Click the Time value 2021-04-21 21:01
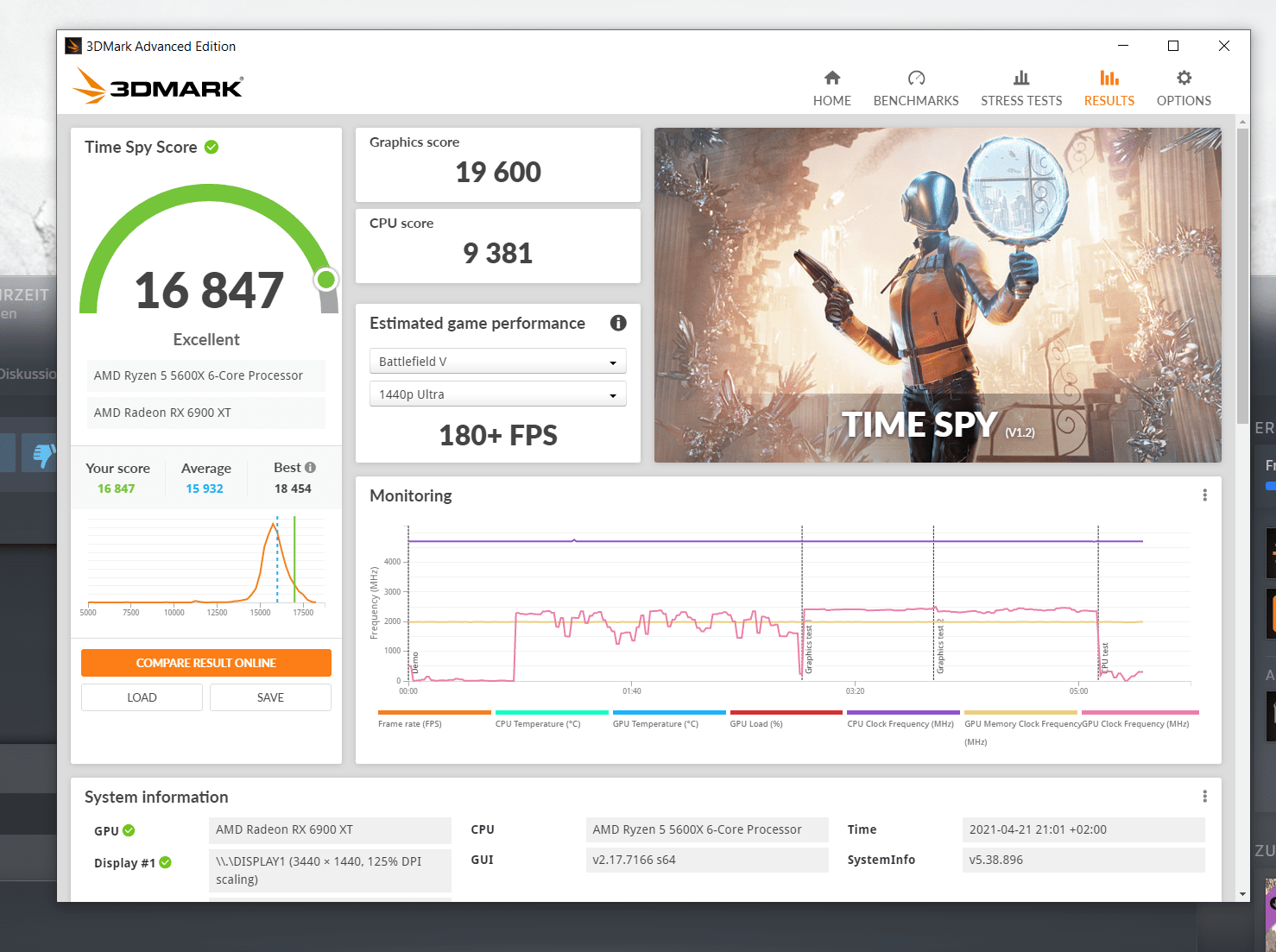Screen dimensions: 1276x952 click(1083, 830)
